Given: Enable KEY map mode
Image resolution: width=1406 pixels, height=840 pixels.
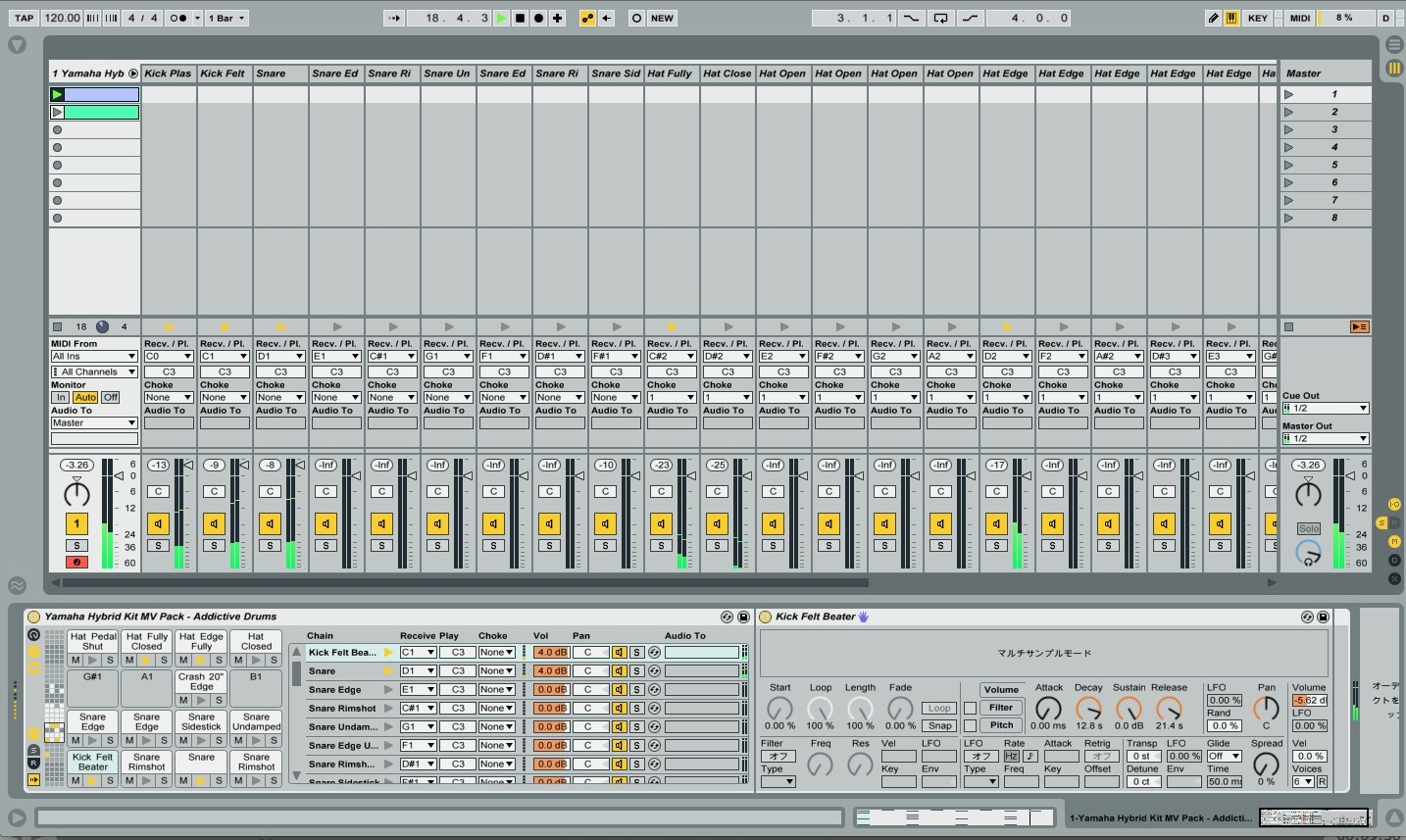Looking at the screenshot, I should [1258, 18].
